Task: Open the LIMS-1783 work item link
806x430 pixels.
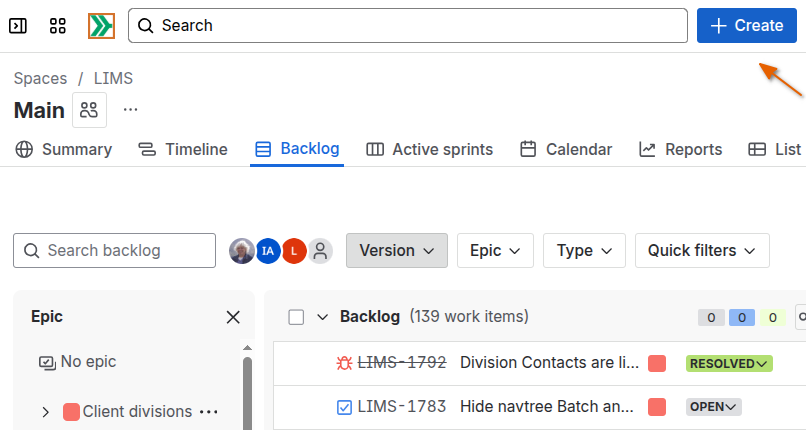Action: tap(401, 407)
